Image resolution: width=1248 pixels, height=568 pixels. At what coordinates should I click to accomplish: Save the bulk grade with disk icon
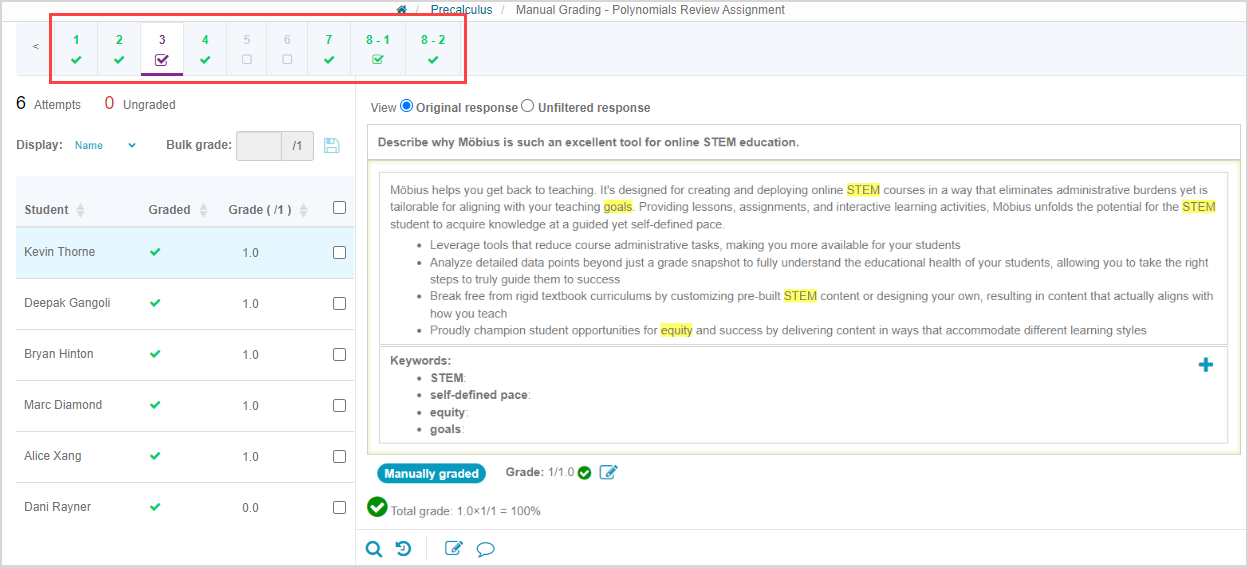tap(332, 146)
